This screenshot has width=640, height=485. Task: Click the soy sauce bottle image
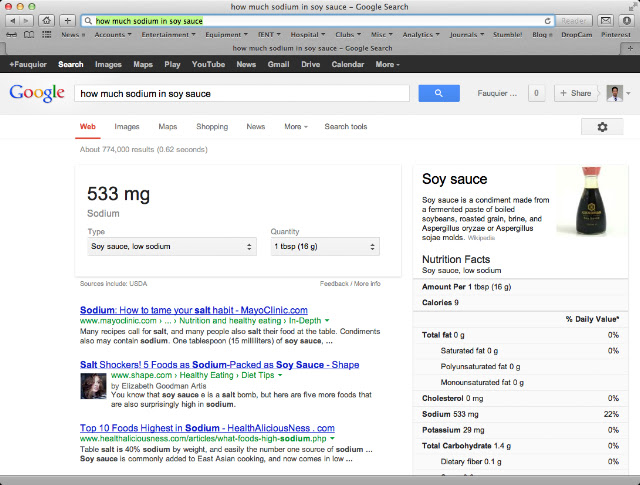point(591,201)
